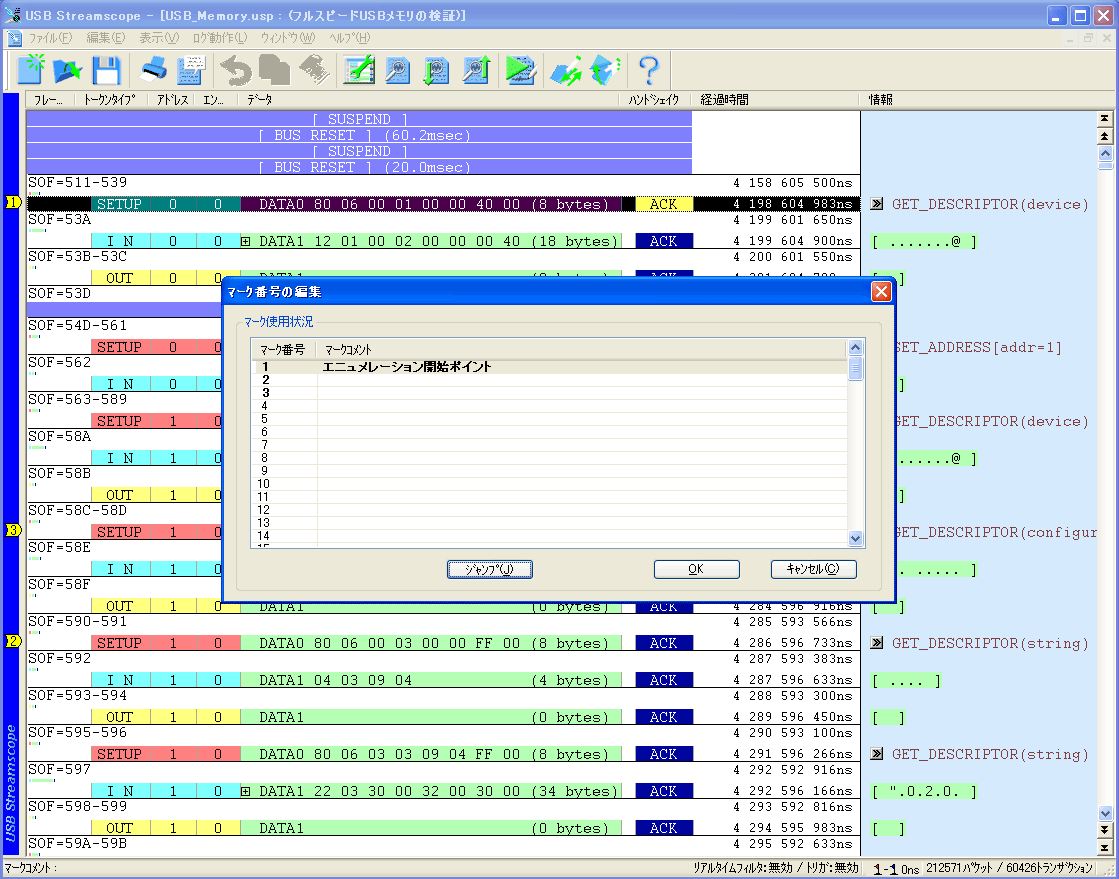Click the 4 158 605 500ns timestamp
Image resolution: width=1119 pixels, height=879 pixels.
(x=793, y=183)
